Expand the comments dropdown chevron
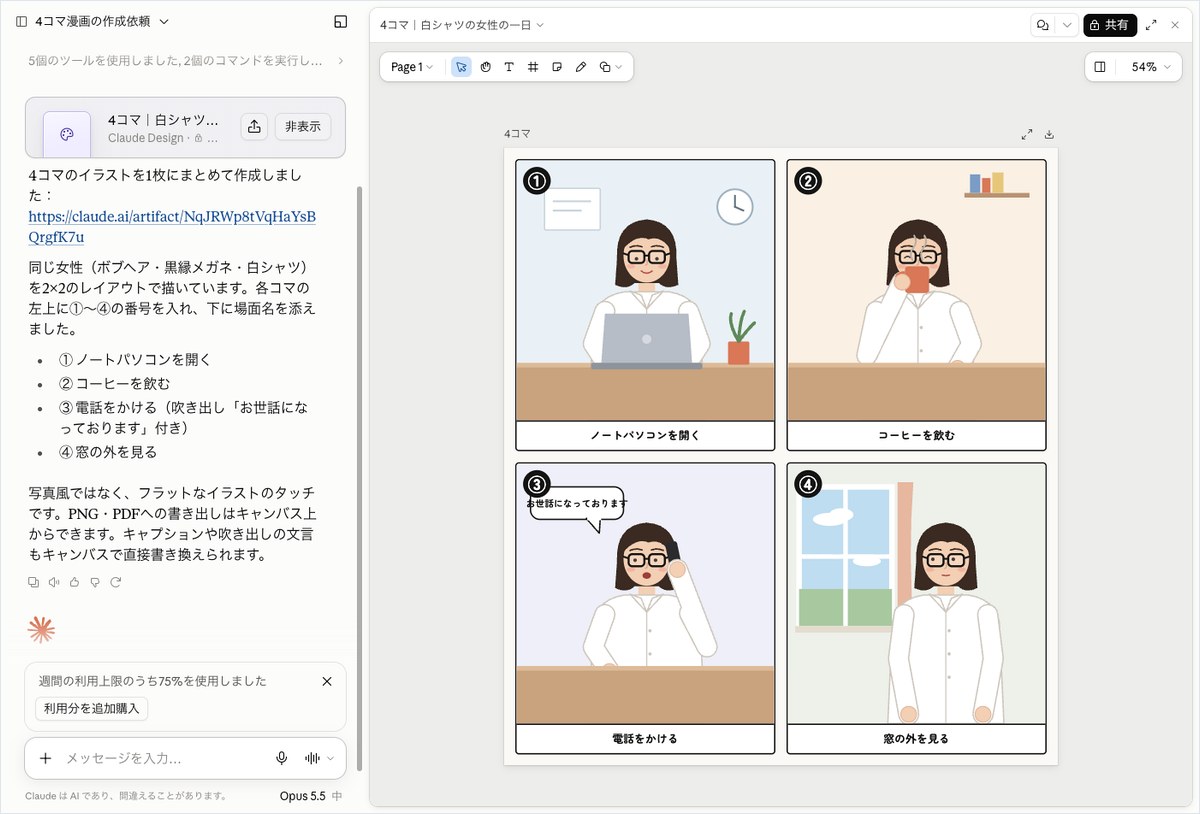Screen dimensions: 1200x814 1067,25
